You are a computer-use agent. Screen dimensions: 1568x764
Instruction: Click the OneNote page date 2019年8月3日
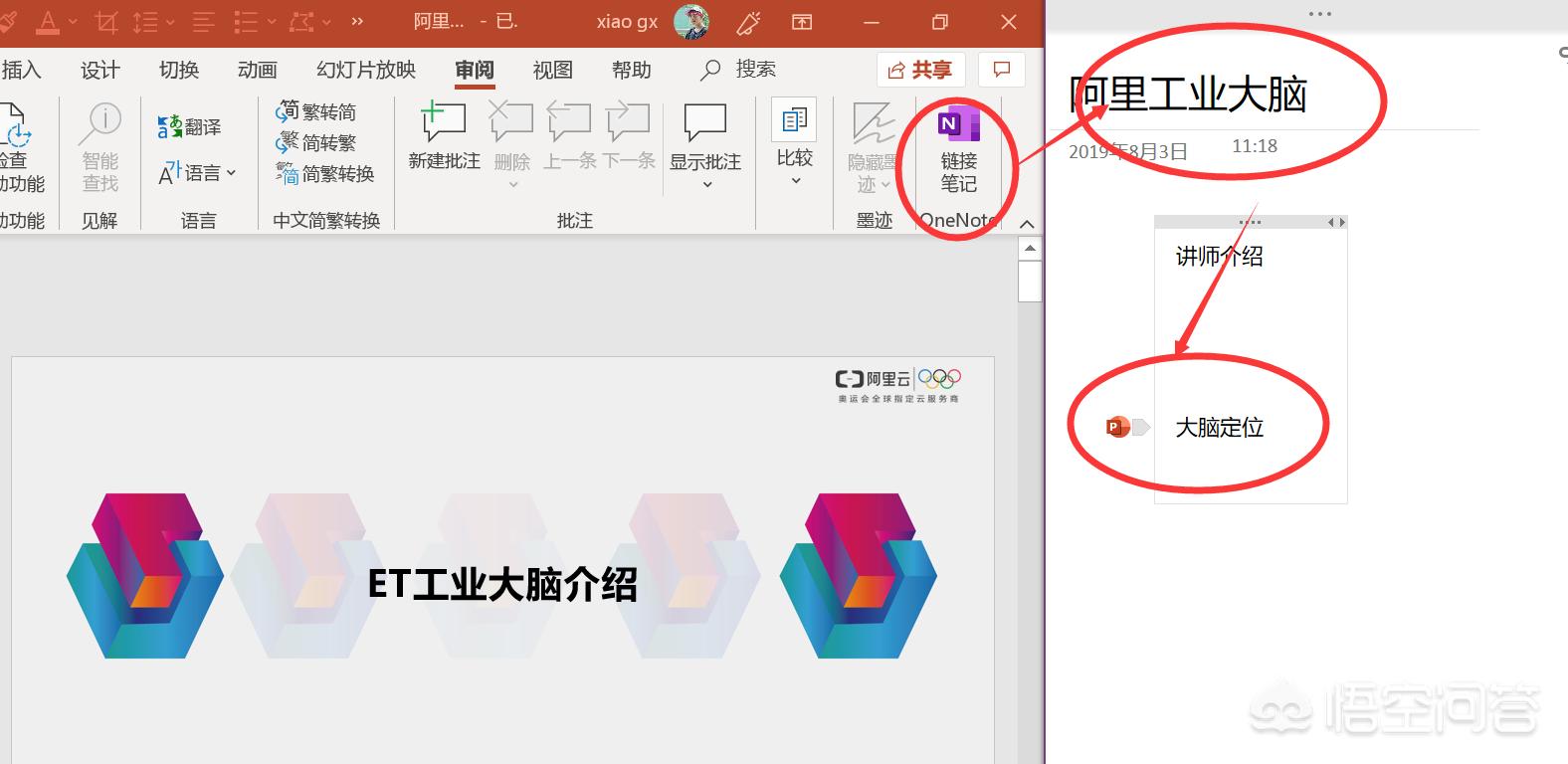(x=1128, y=152)
